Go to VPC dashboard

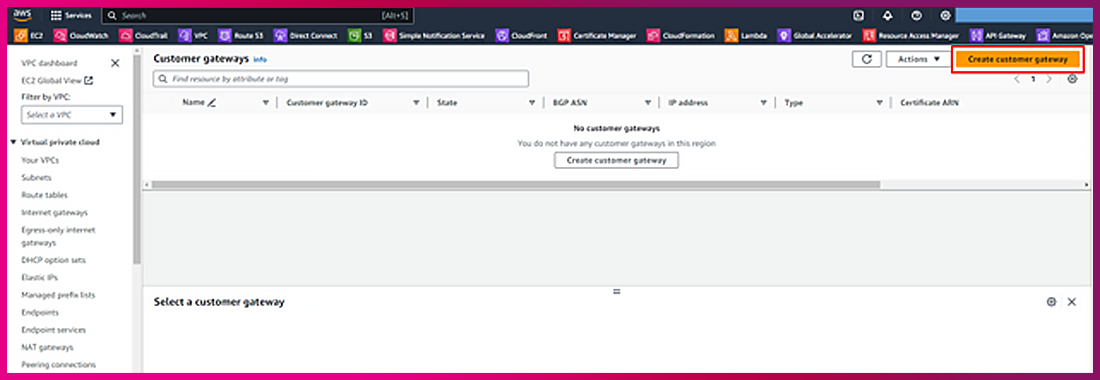pyautogui.click(x=49, y=63)
